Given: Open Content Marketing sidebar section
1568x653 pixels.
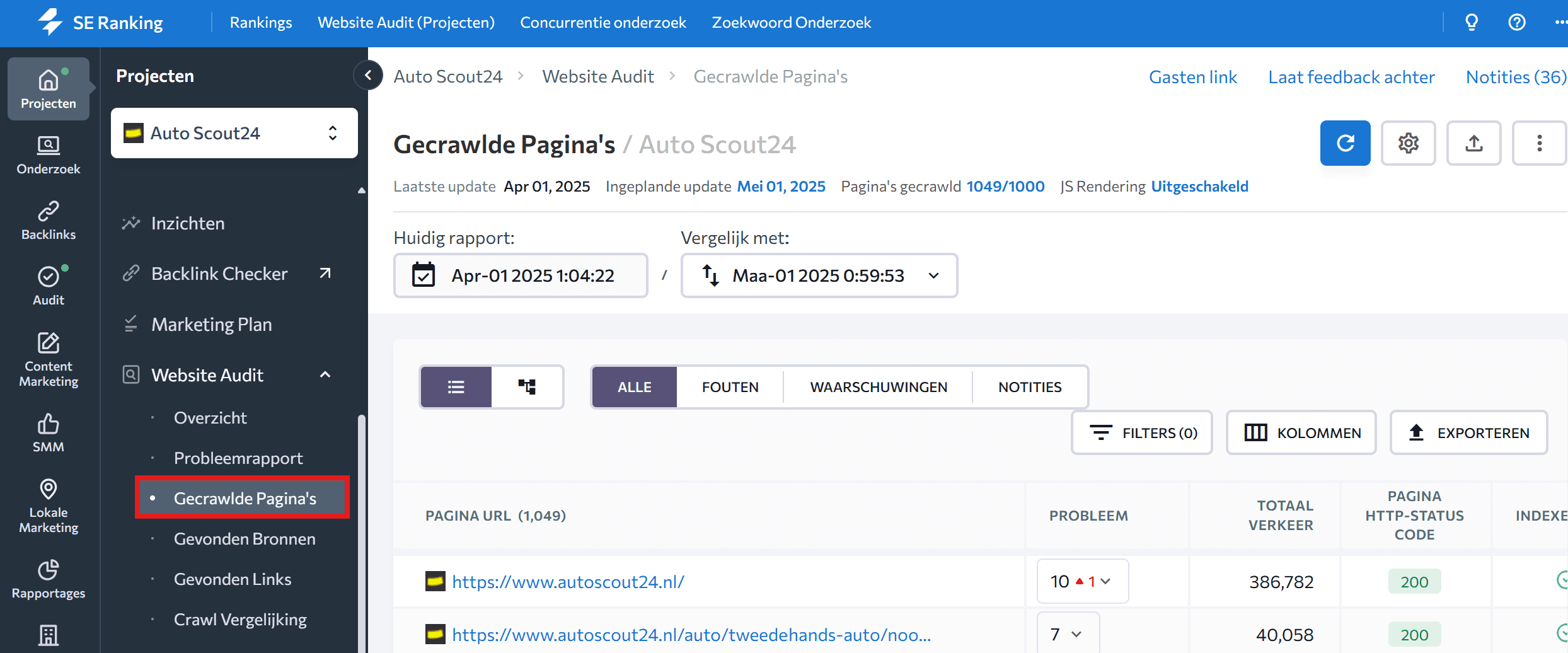Looking at the screenshot, I should click(49, 359).
